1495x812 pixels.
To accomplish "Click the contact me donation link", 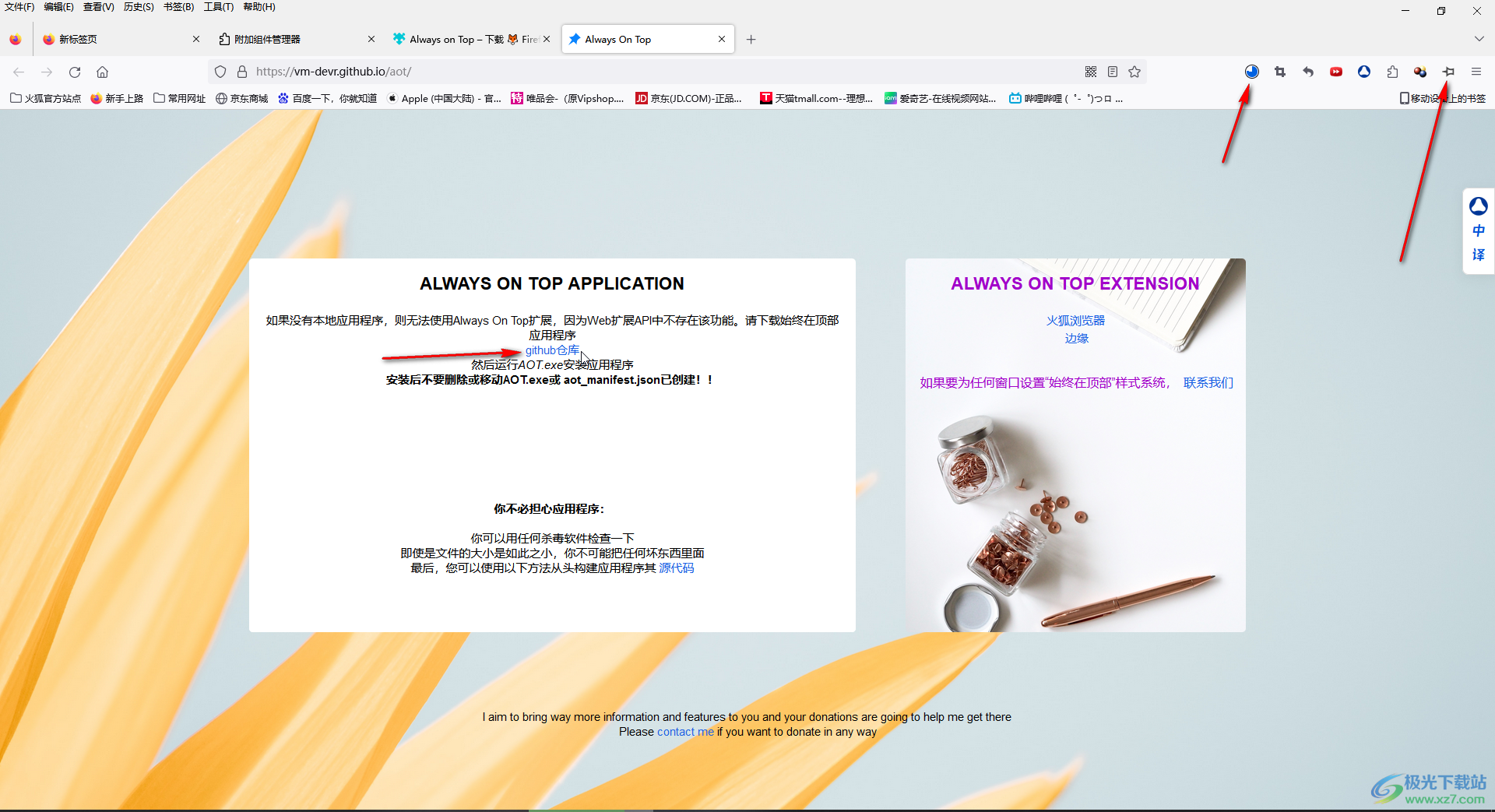I will point(685,732).
